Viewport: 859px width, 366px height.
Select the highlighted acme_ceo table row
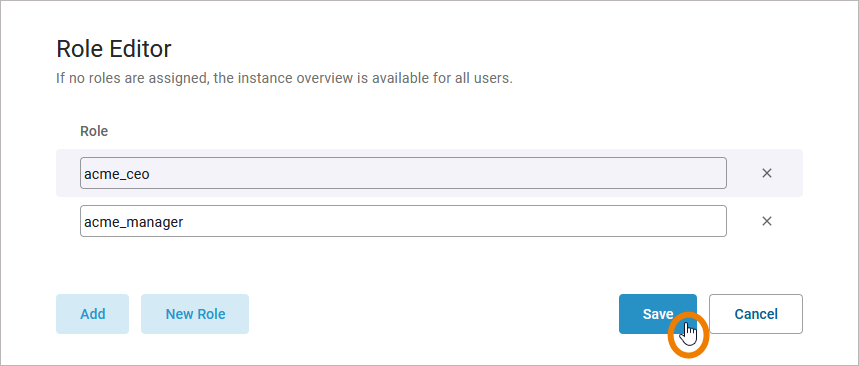pyautogui.click(x=430, y=173)
